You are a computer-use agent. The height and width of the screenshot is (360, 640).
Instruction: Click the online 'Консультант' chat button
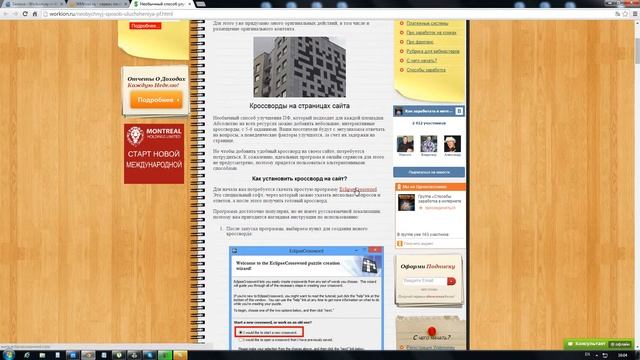pyautogui.click(x=598, y=344)
